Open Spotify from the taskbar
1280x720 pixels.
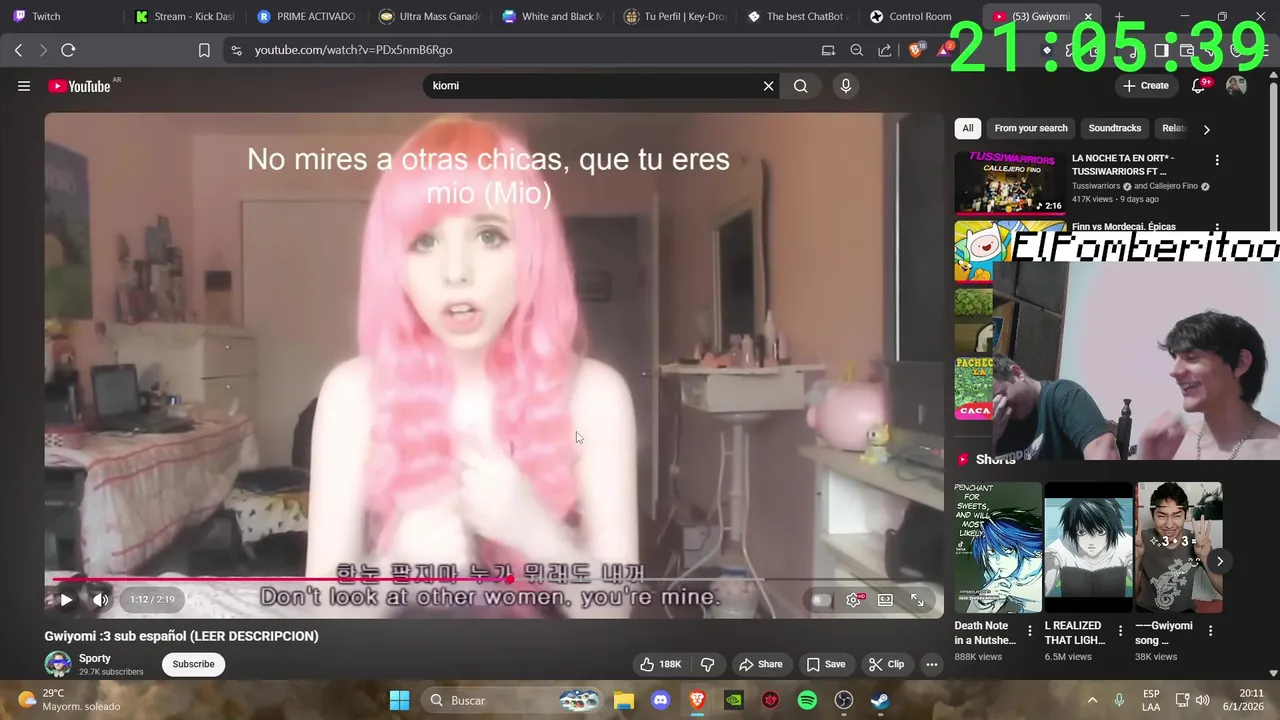(x=807, y=700)
